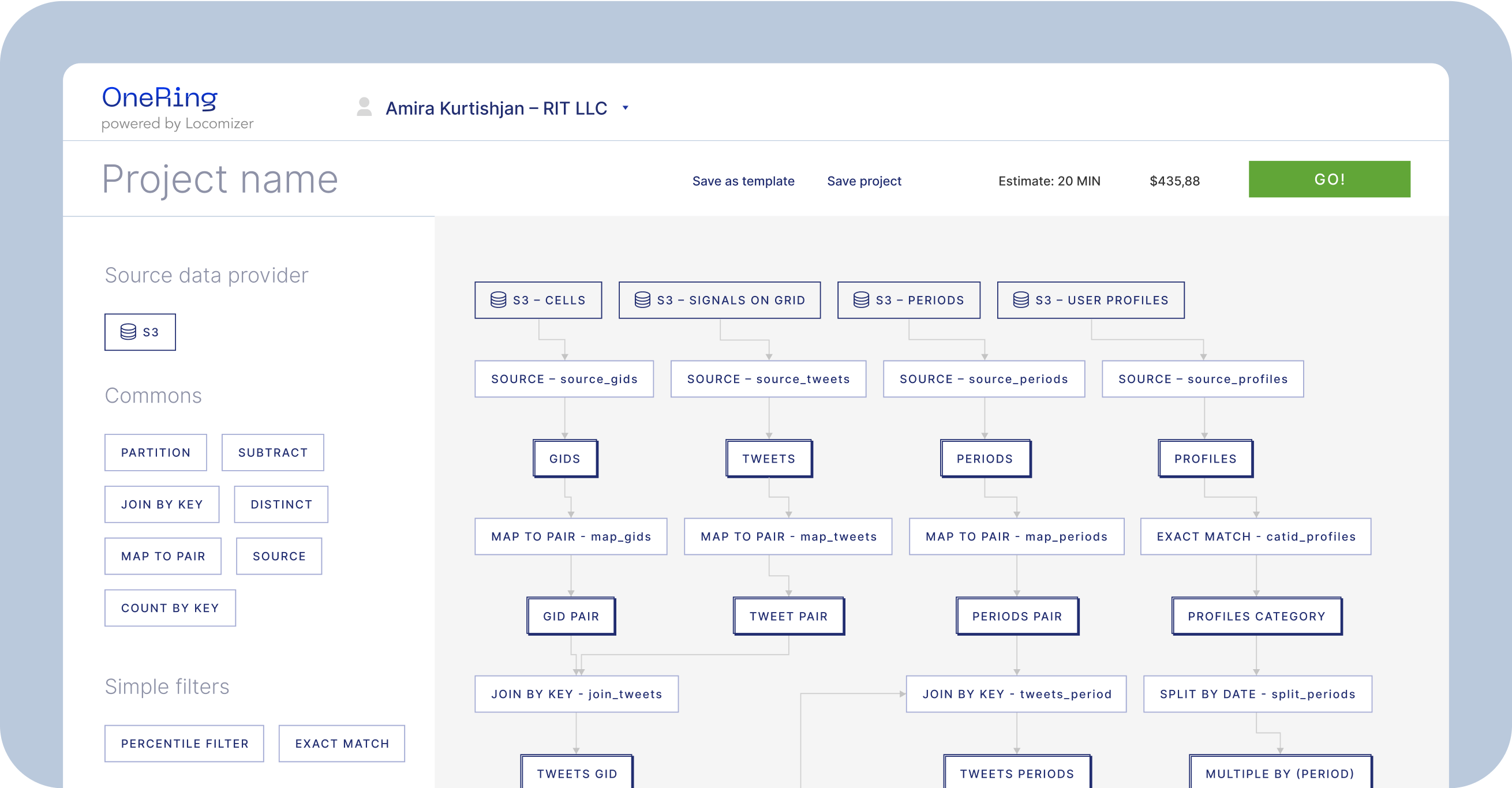
Task: Select the TWEETS dataset node
Action: tap(768, 458)
